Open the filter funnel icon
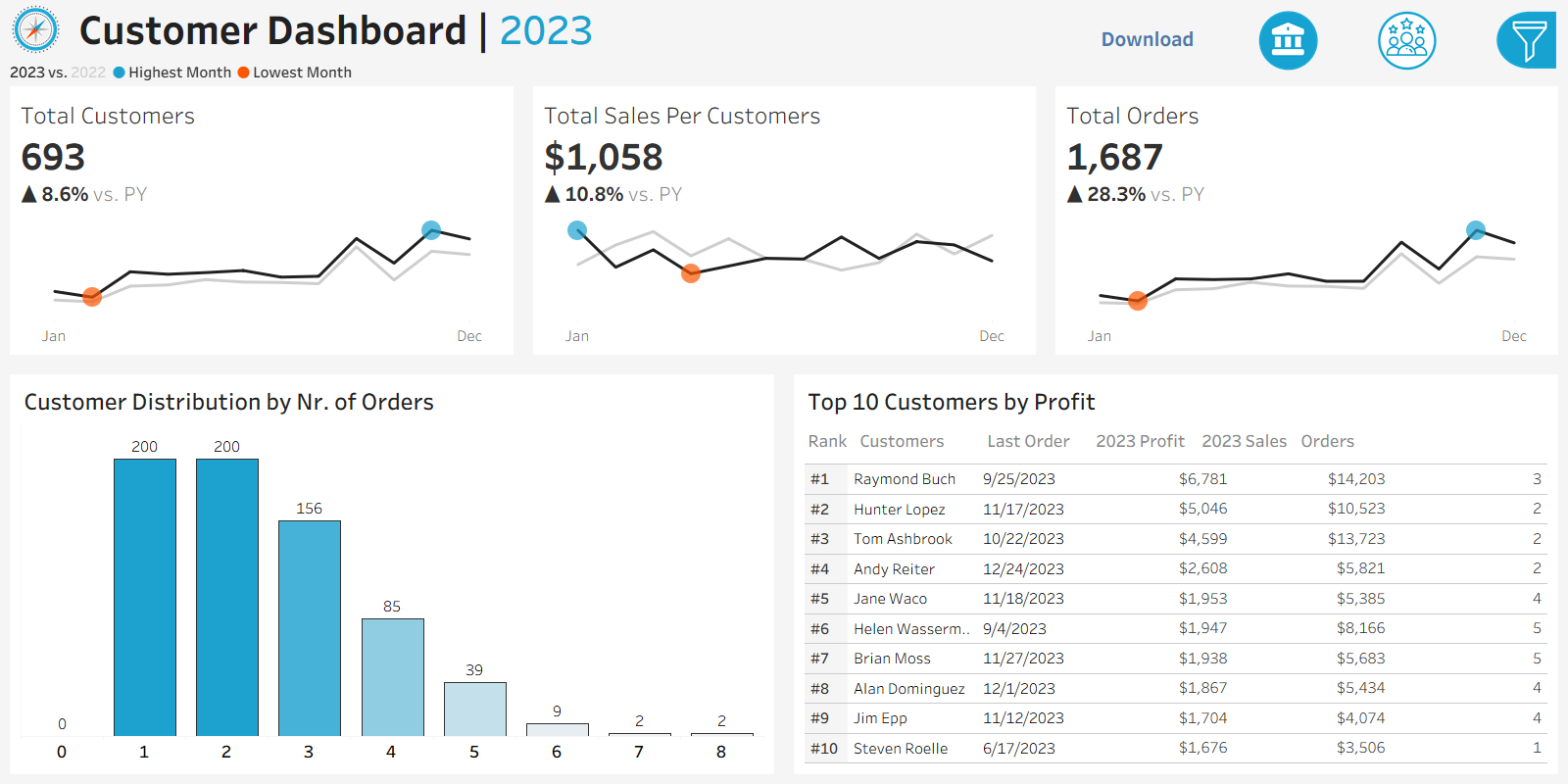 click(x=1527, y=41)
